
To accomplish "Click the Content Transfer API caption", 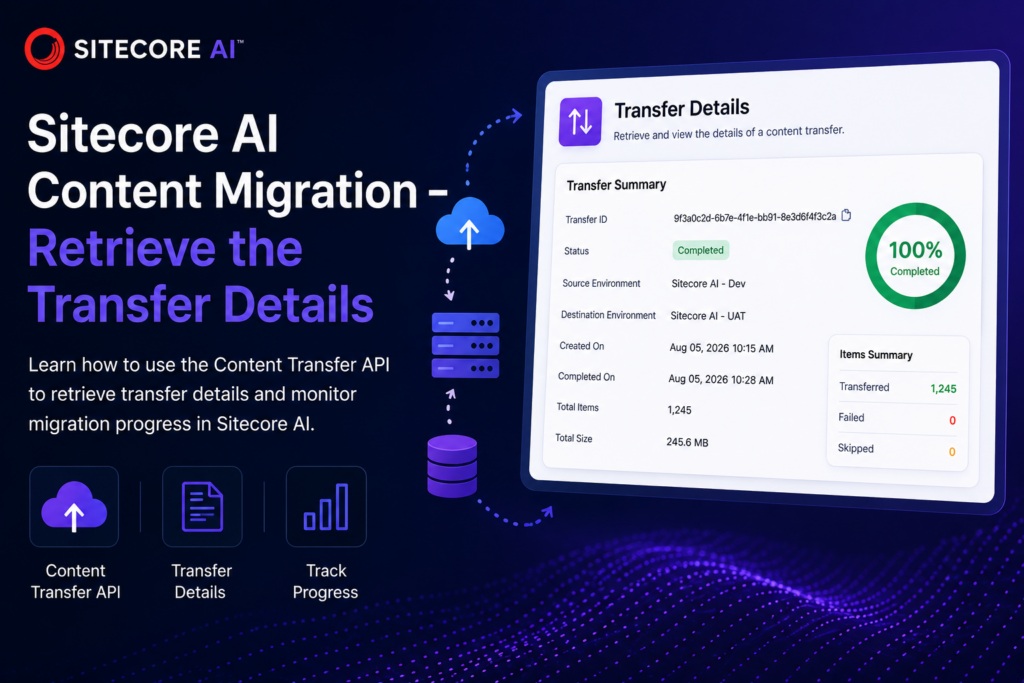I will click(75, 581).
